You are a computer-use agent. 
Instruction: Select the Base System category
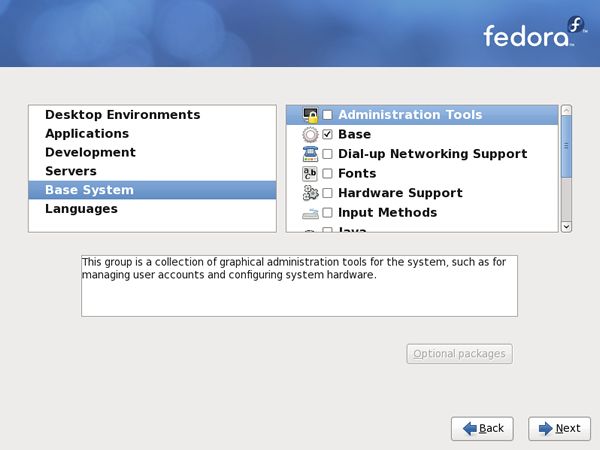(x=152, y=190)
